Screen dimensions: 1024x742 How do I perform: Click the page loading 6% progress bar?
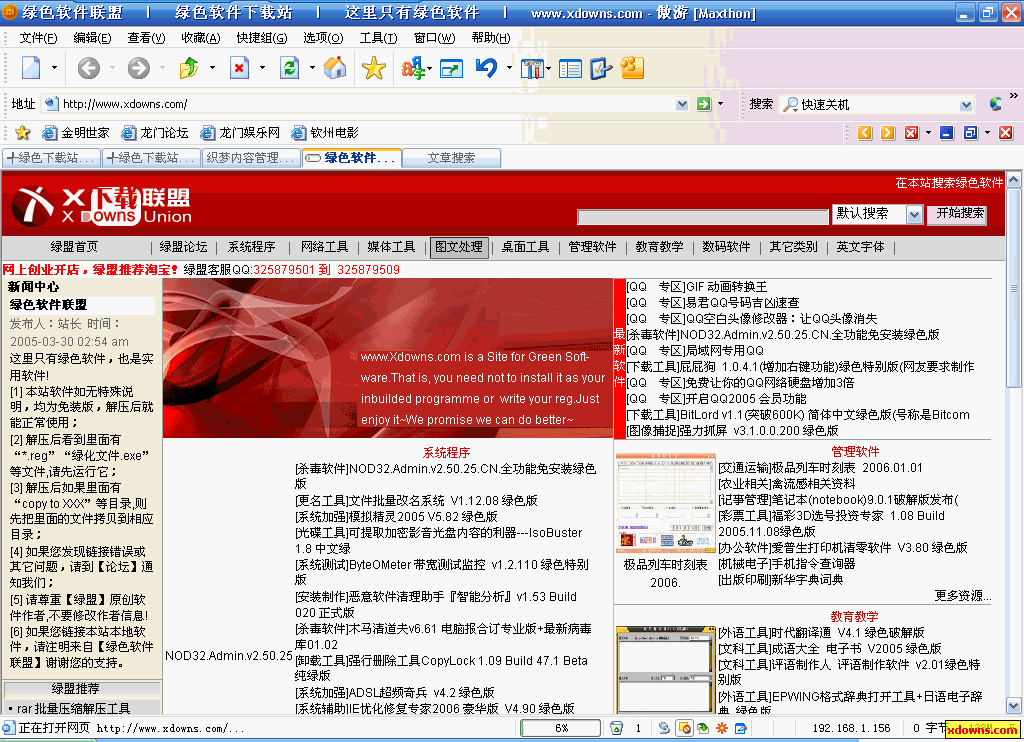click(560, 728)
